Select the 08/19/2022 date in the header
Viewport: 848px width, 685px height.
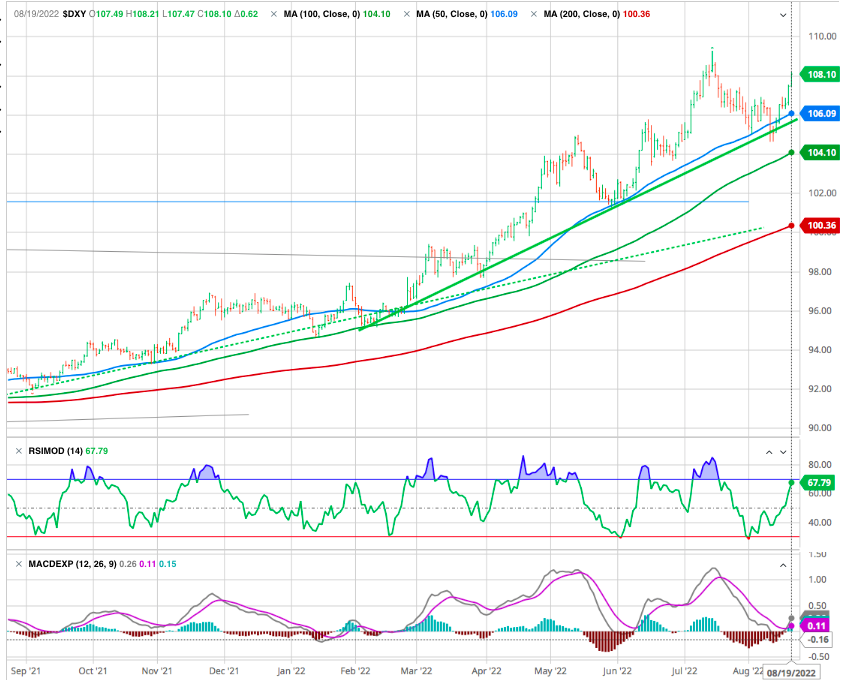click(x=36, y=14)
